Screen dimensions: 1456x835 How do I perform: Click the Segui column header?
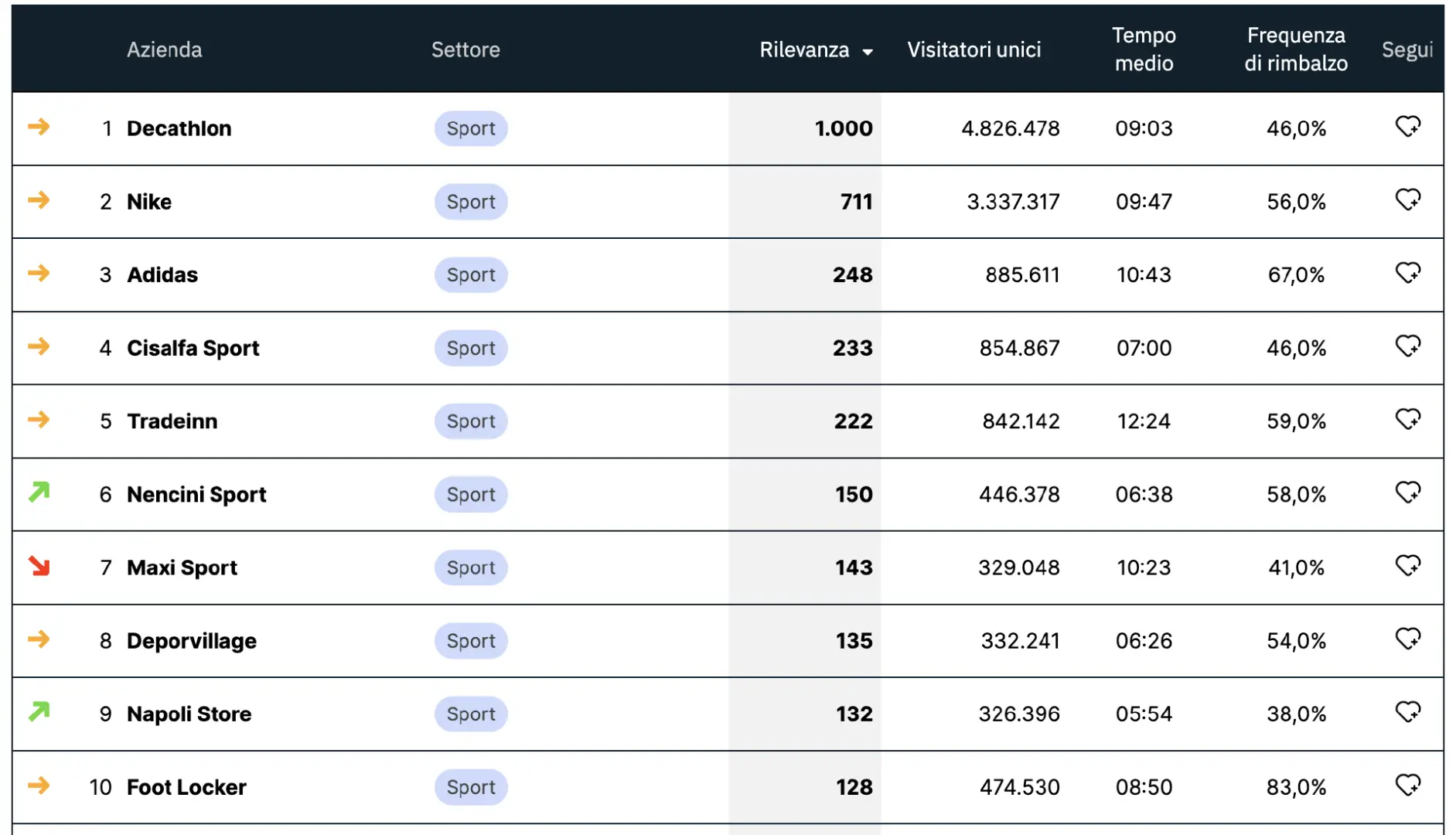tap(1407, 49)
